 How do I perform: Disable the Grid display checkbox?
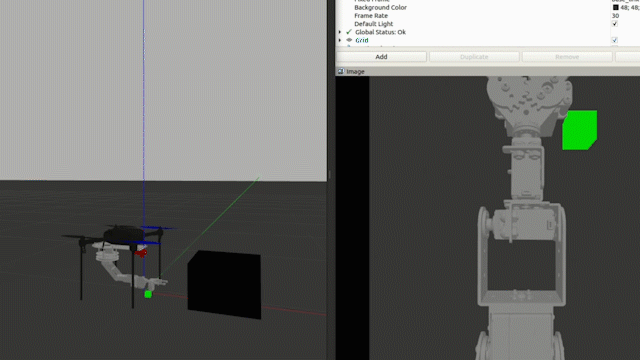click(x=615, y=40)
